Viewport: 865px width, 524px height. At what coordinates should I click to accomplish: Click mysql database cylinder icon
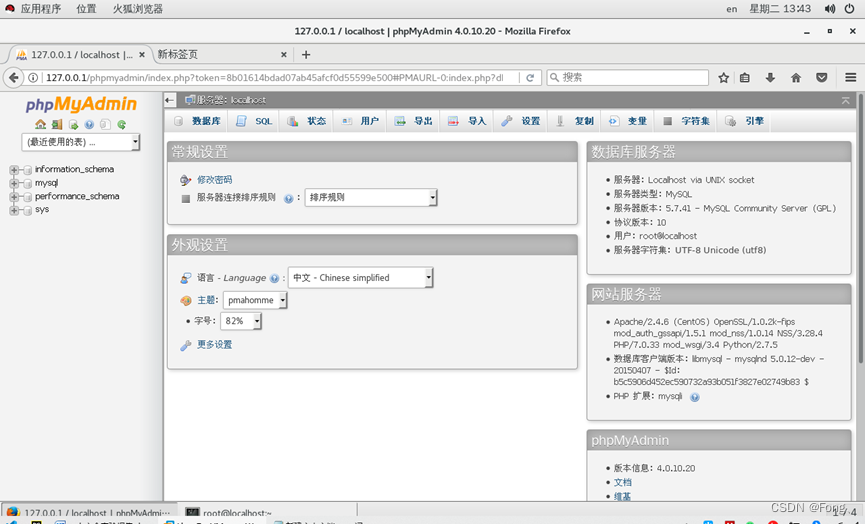27,184
